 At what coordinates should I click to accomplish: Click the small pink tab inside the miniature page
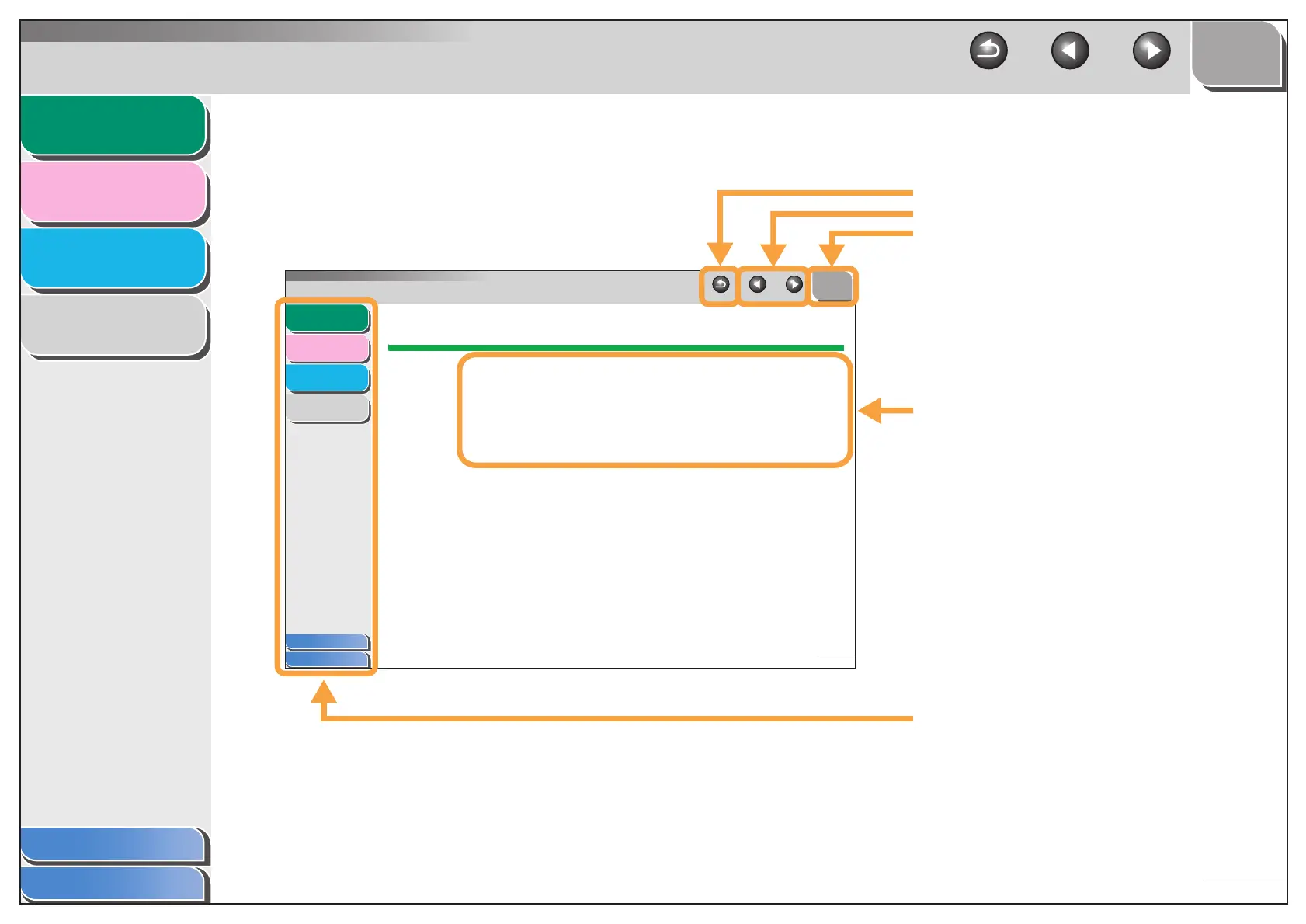327,349
